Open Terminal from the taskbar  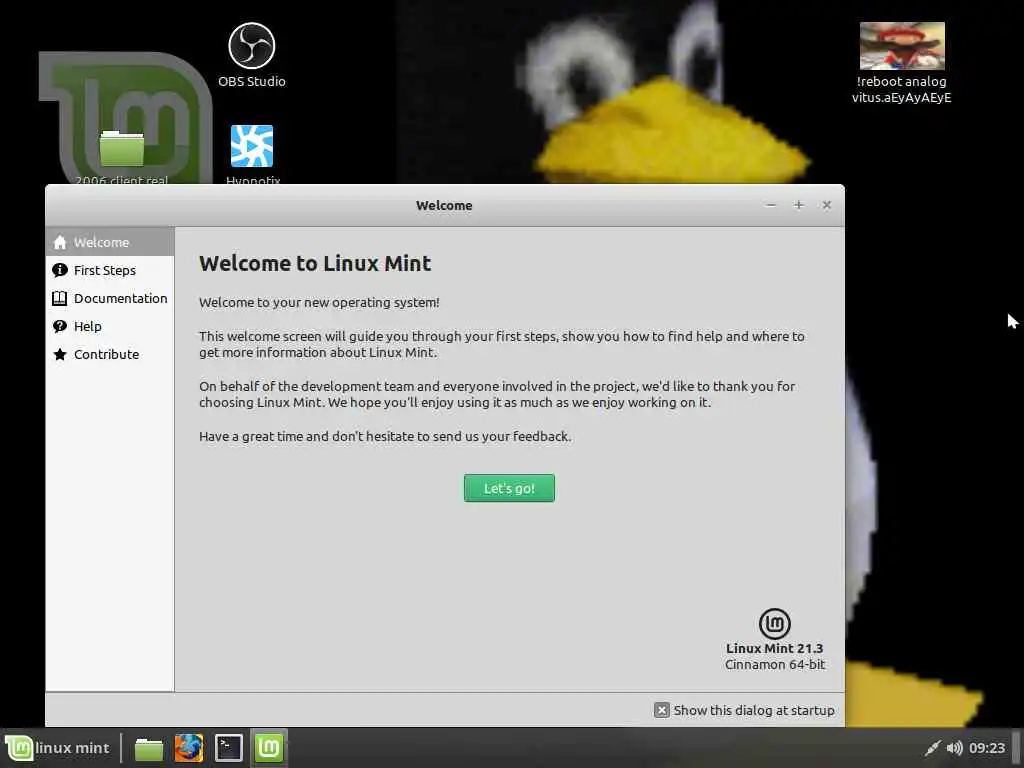tap(229, 748)
